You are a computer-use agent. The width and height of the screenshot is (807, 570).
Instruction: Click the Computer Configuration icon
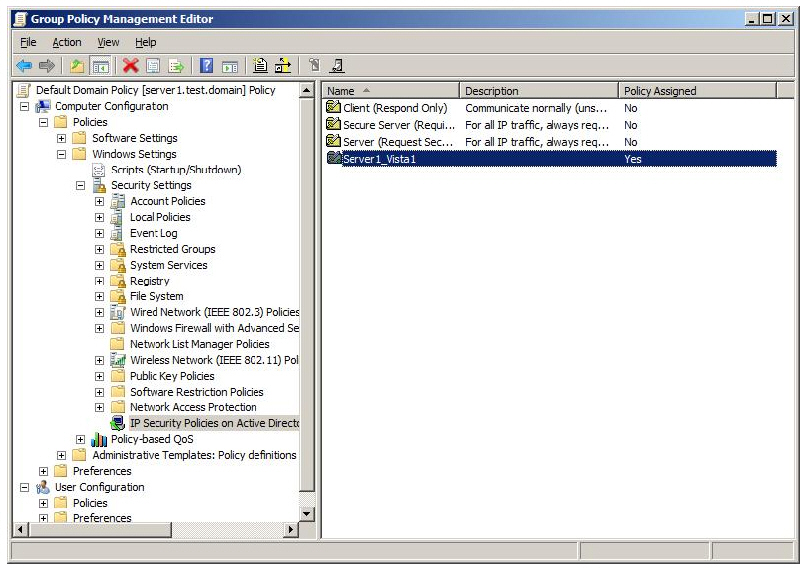43,106
